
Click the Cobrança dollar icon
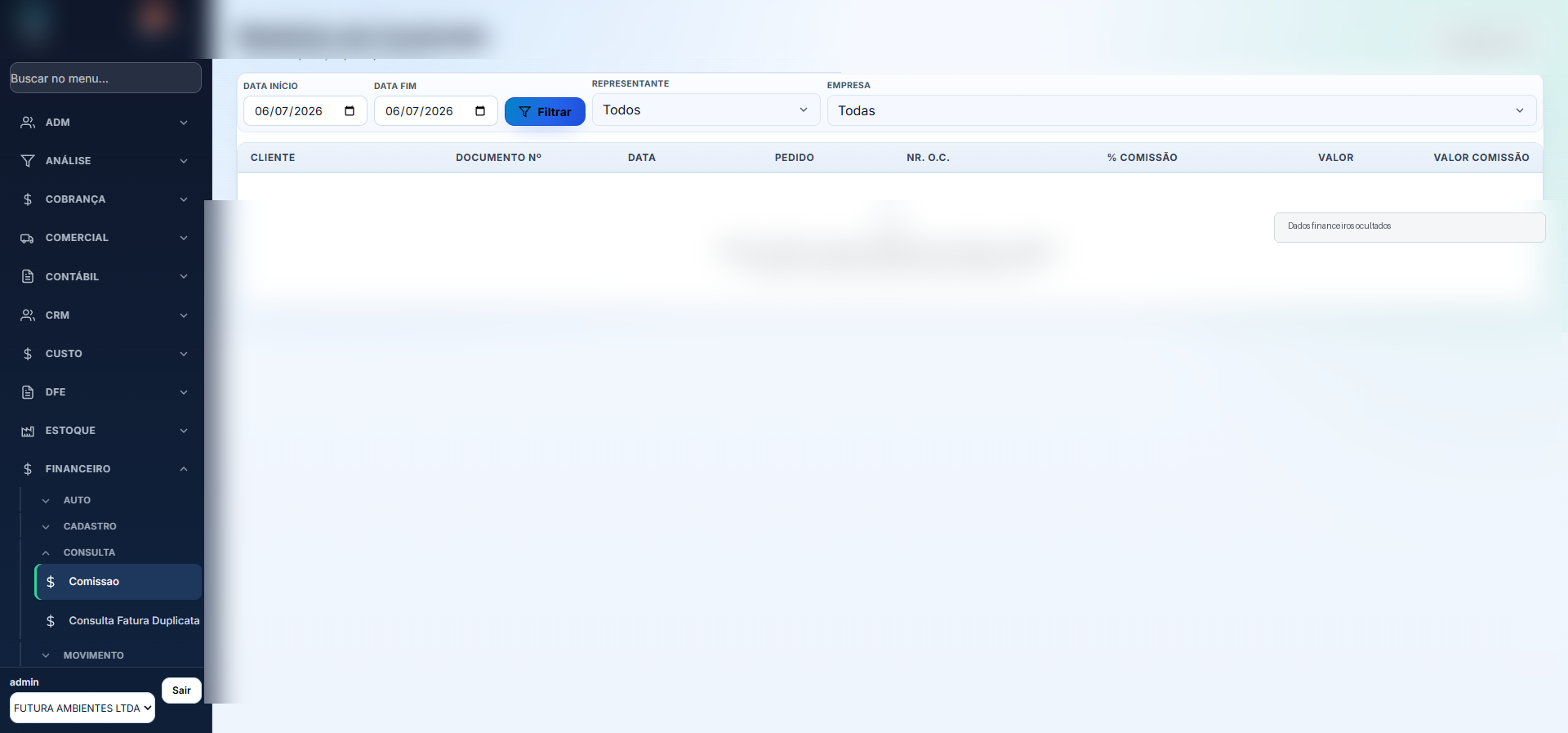[x=28, y=199]
